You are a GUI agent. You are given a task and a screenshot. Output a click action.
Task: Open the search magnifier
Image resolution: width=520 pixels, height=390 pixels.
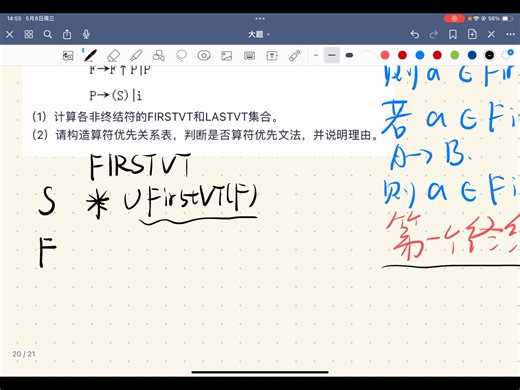pos(48,34)
